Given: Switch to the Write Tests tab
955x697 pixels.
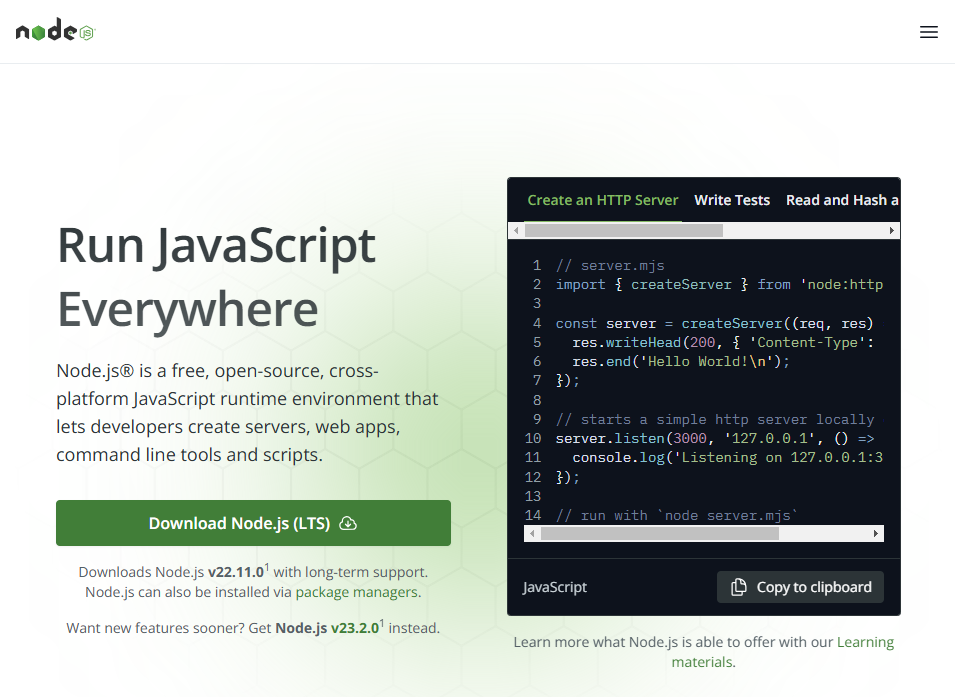Looking at the screenshot, I should click(732, 200).
